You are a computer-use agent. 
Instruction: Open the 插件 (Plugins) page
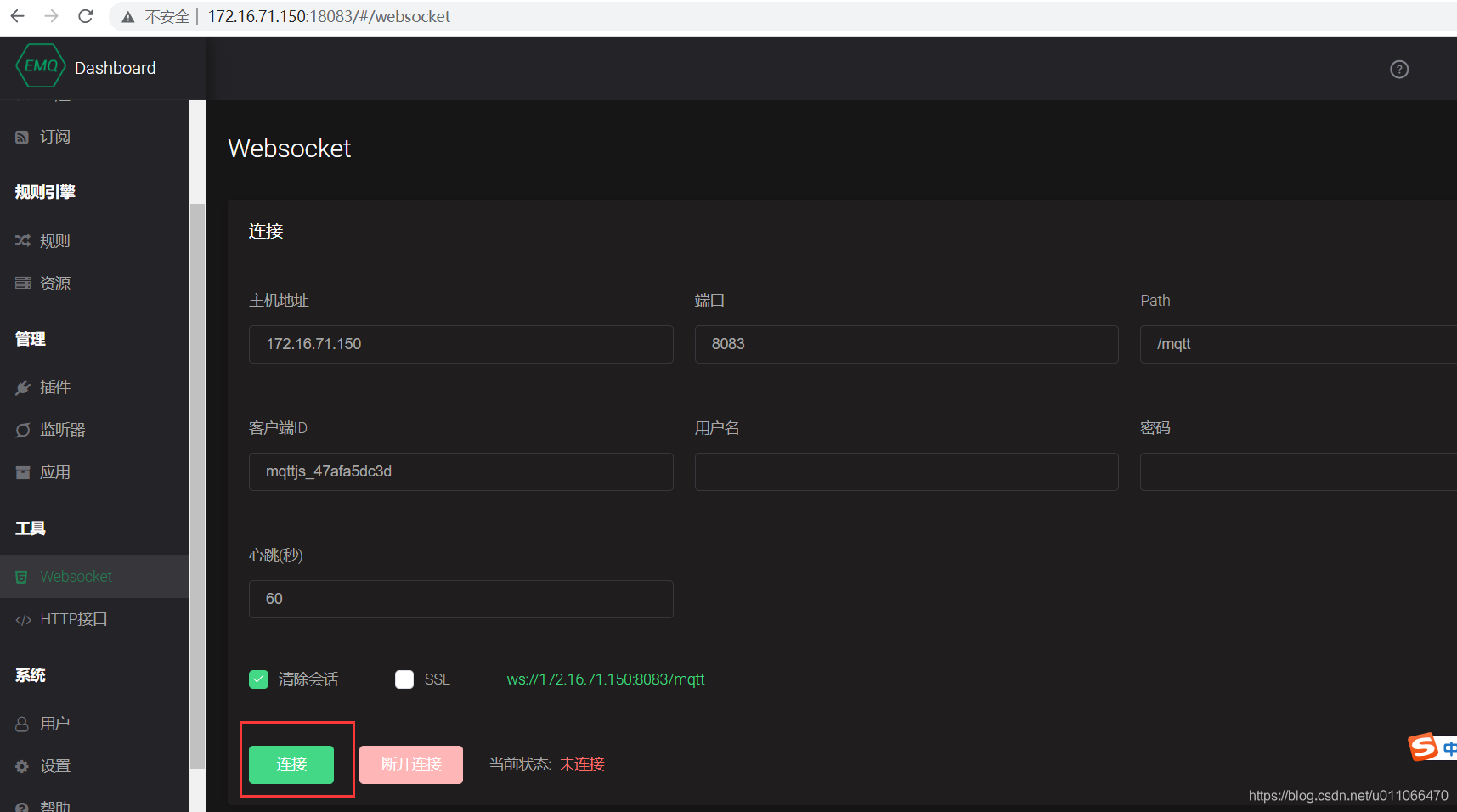55,386
